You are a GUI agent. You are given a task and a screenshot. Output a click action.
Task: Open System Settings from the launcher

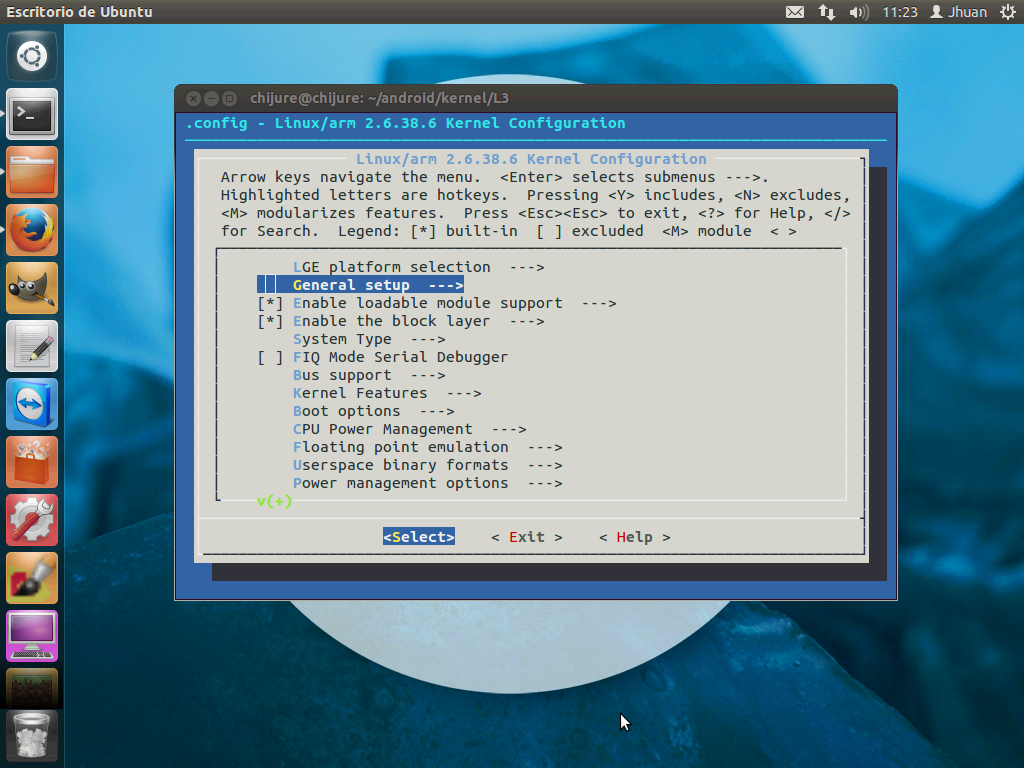pos(31,520)
